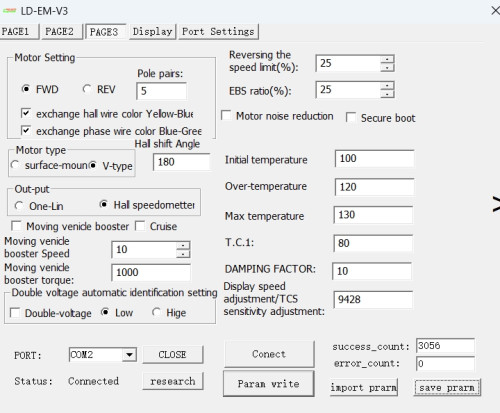Click the DAMPING FACTOR input field
The width and height of the screenshot is (500, 413).
(372, 271)
